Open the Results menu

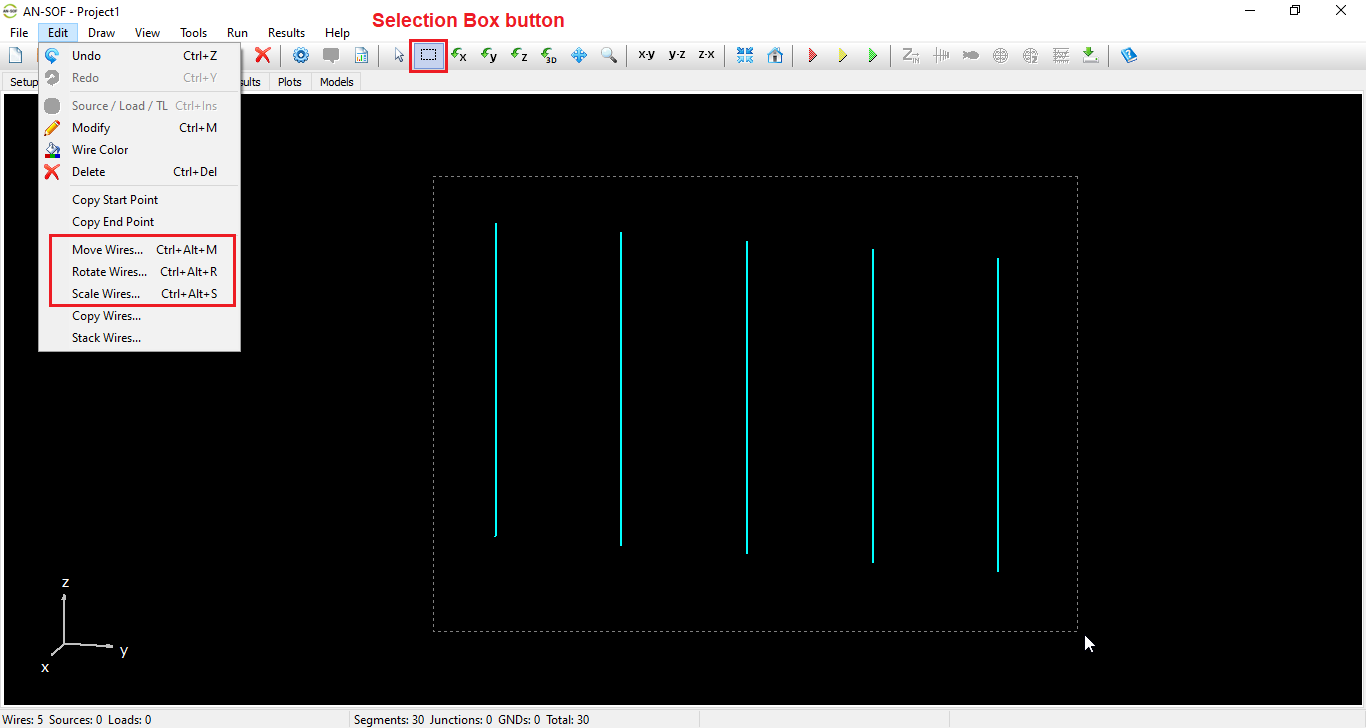pos(286,33)
